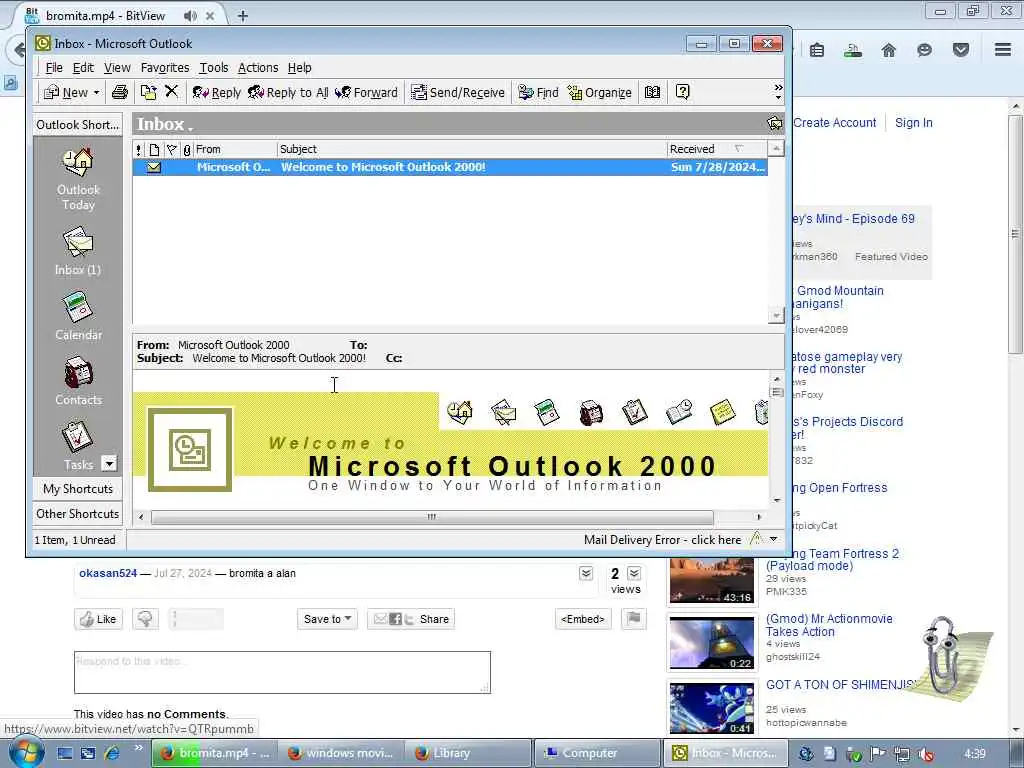Expand New button dropdown arrow

point(97,93)
